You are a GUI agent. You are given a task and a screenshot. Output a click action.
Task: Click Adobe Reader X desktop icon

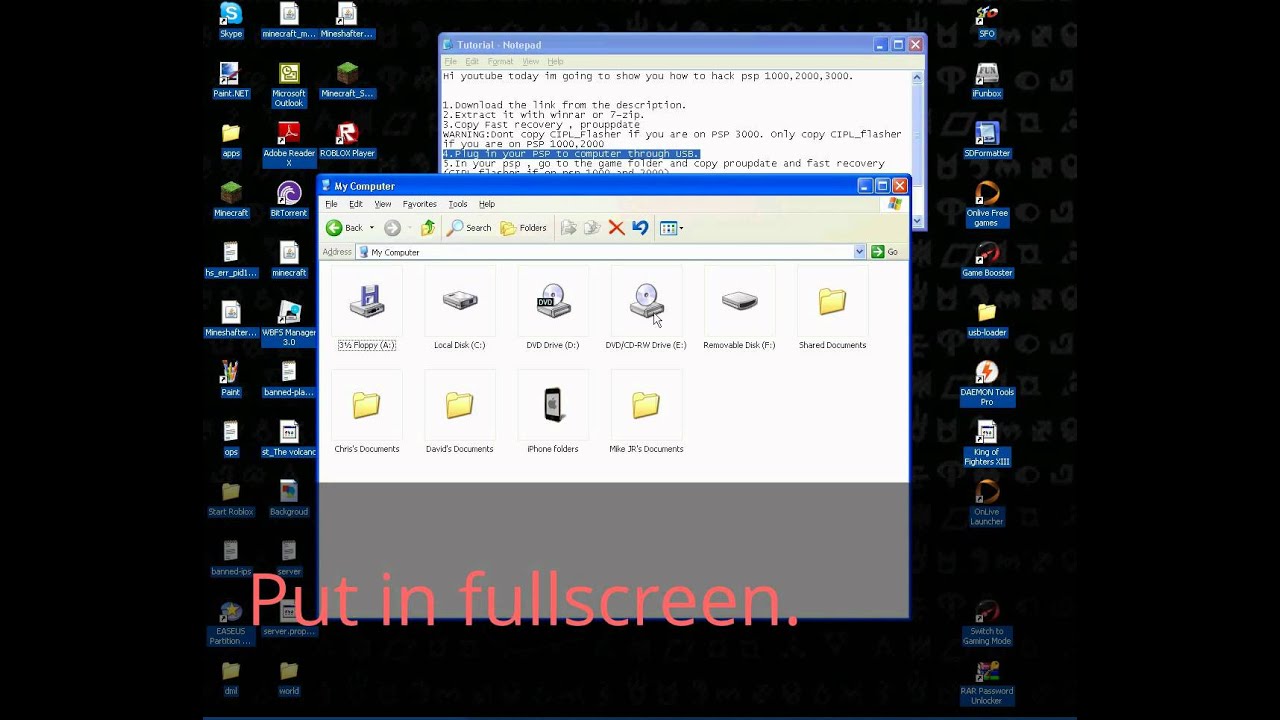point(289,145)
